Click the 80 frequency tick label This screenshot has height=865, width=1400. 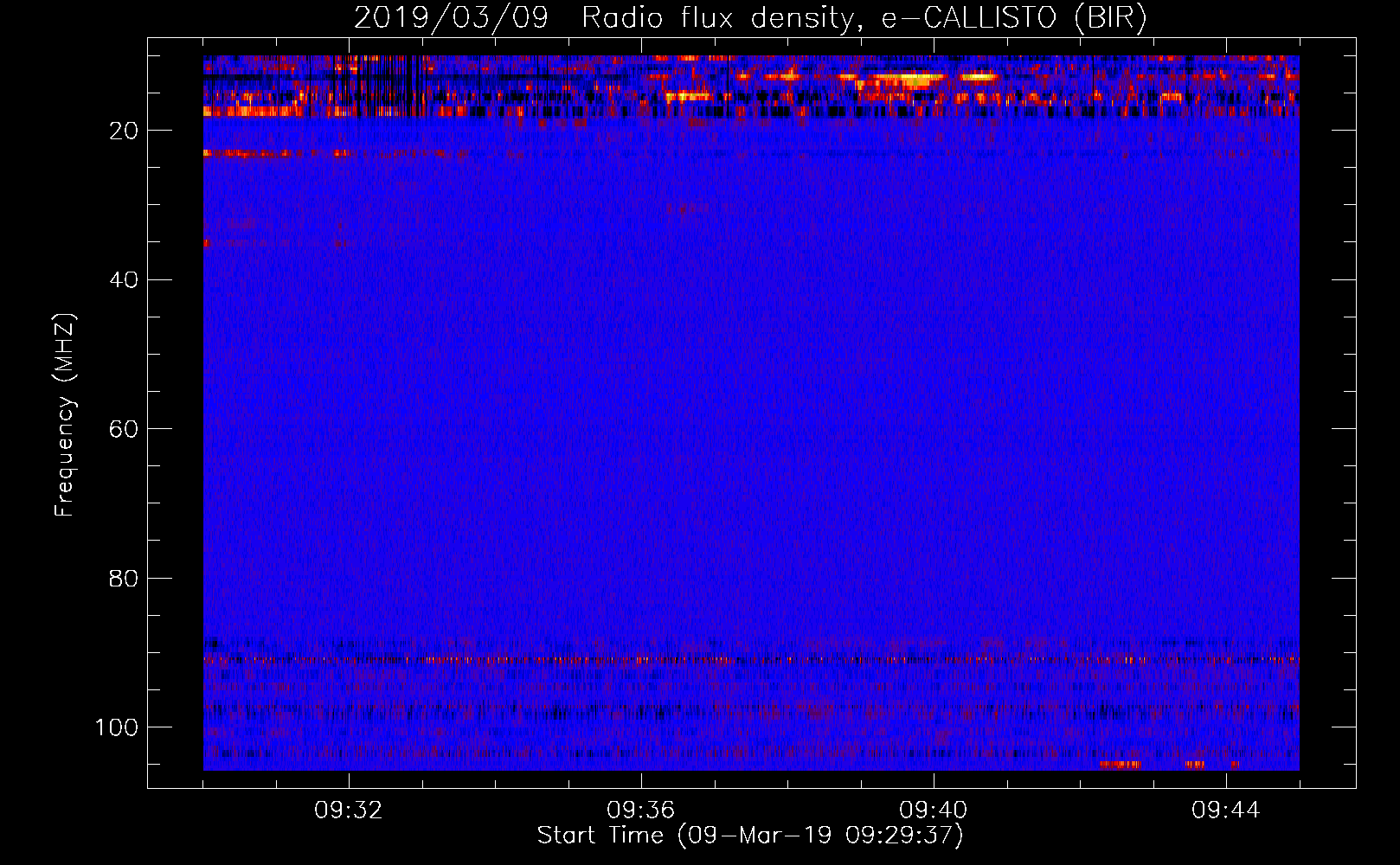tap(124, 578)
